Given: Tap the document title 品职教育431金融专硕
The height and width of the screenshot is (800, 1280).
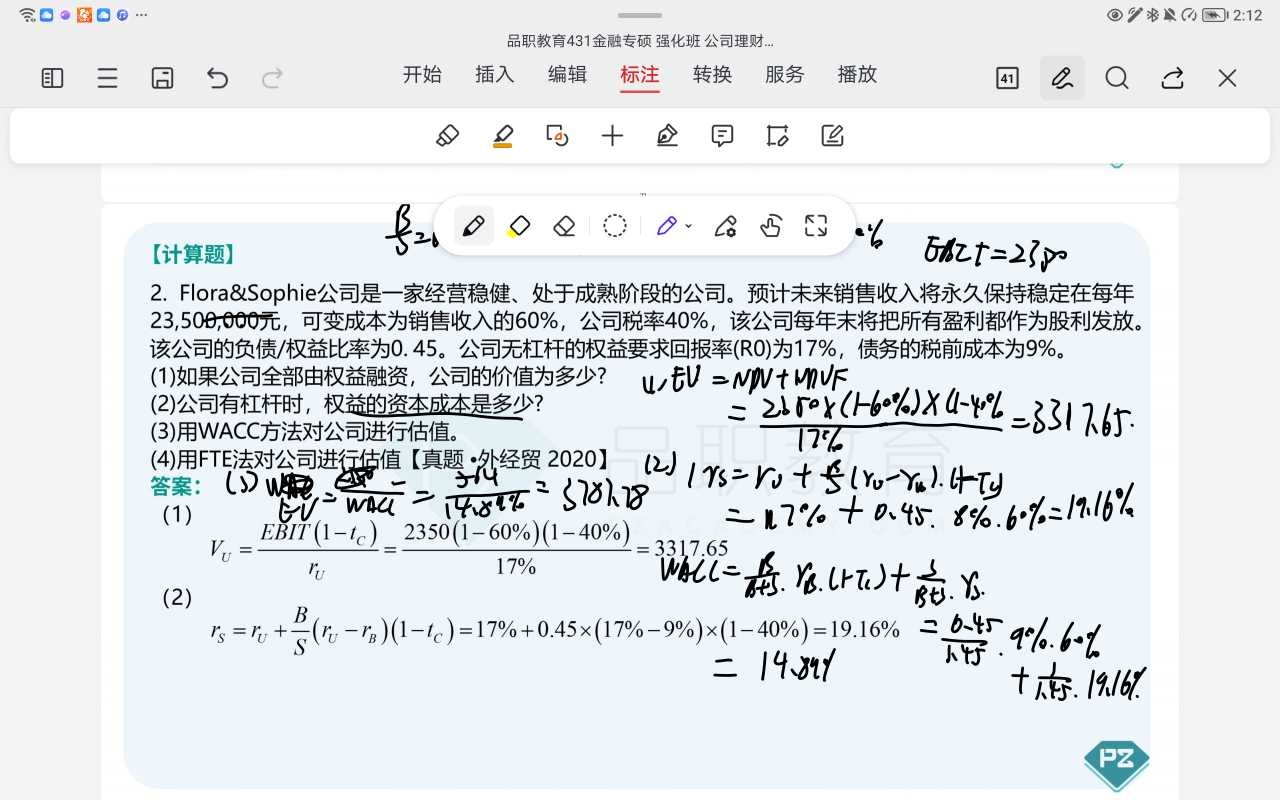Looking at the screenshot, I should 640,41.
